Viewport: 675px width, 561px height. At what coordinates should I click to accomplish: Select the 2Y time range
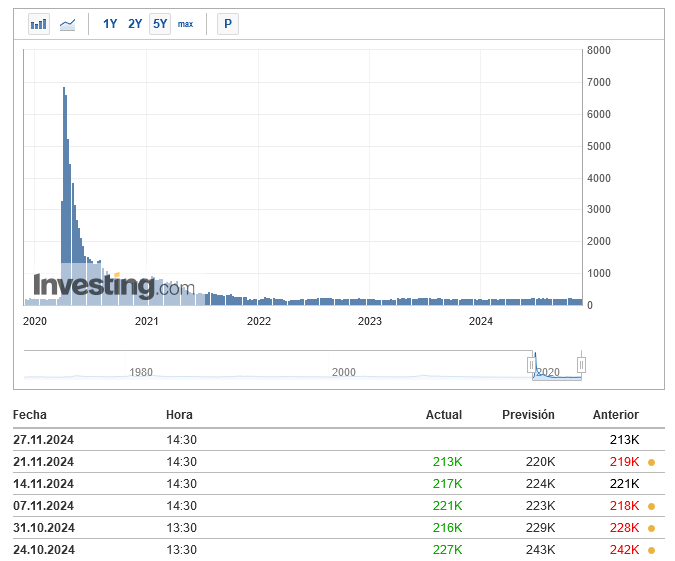135,24
